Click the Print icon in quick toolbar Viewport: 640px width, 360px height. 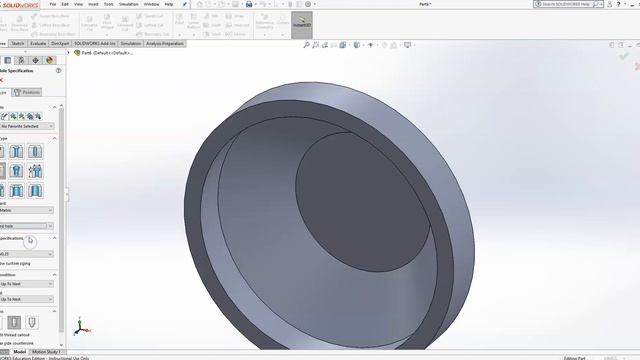(249, 4)
